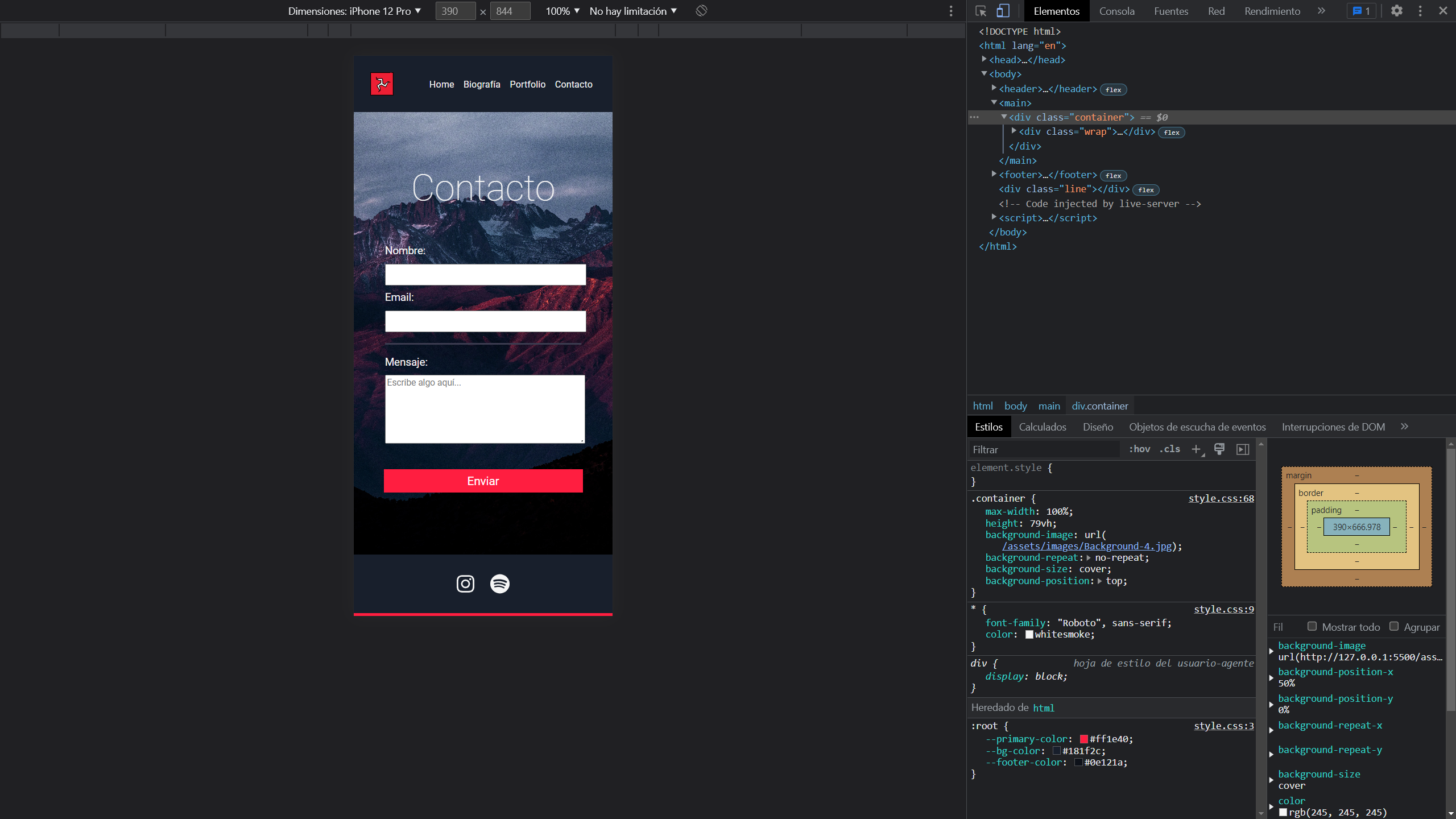The height and width of the screenshot is (819, 1456).
Task: Show more DevTools tabs chevron
Action: pyautogui.click(x=1321, y=11)
